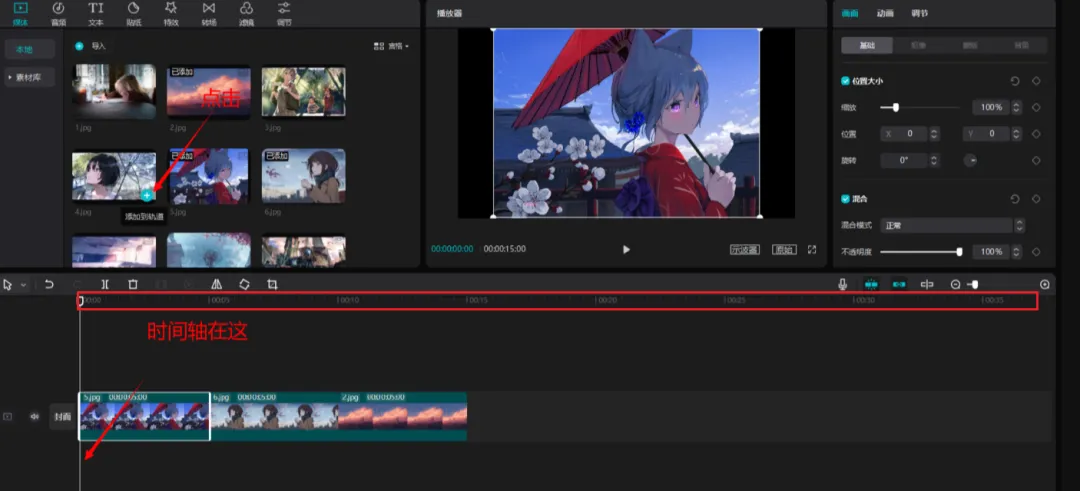Select the crop tool icon
The image size is (1080, 491).
[x=272, y=284]
